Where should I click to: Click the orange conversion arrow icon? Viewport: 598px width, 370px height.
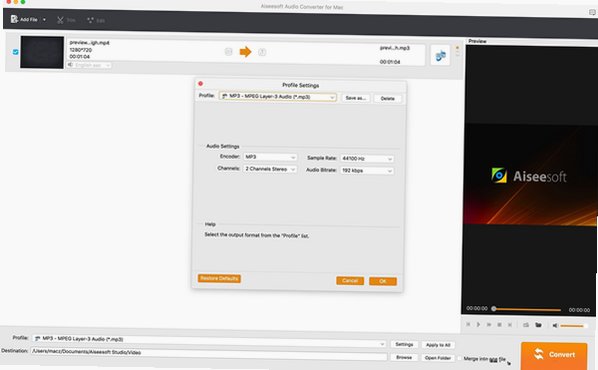pyautogui.click(x=245, y=51)
